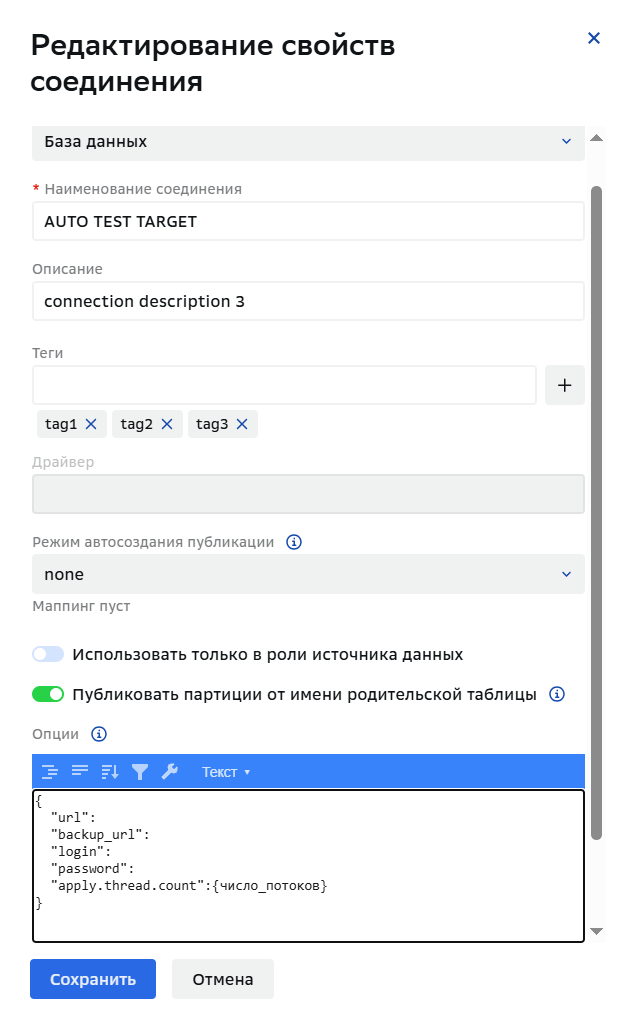Cancel editing with Отмена

[x=223, y=979]
